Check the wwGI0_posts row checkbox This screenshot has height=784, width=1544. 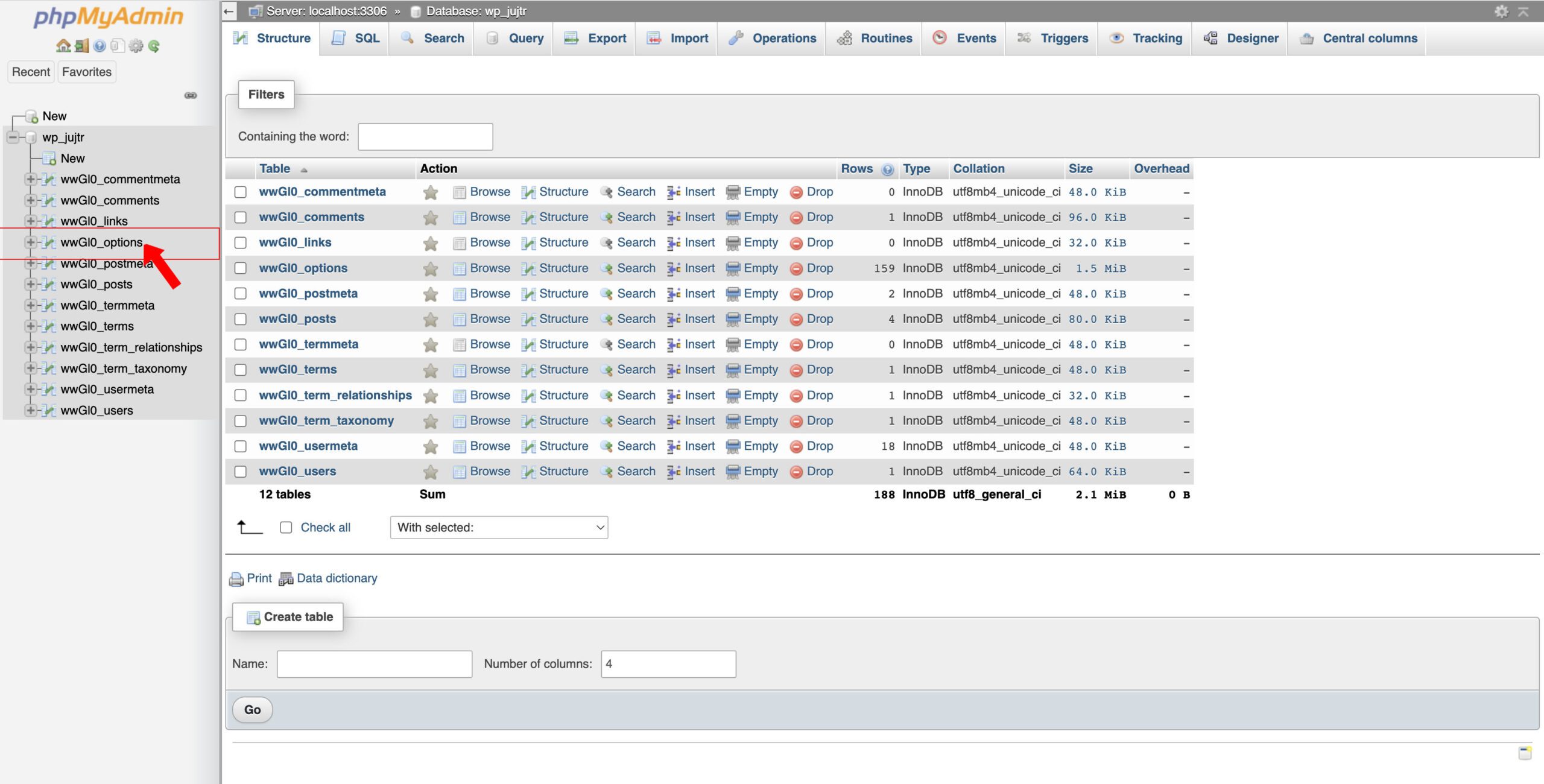[x=241, y=319]
